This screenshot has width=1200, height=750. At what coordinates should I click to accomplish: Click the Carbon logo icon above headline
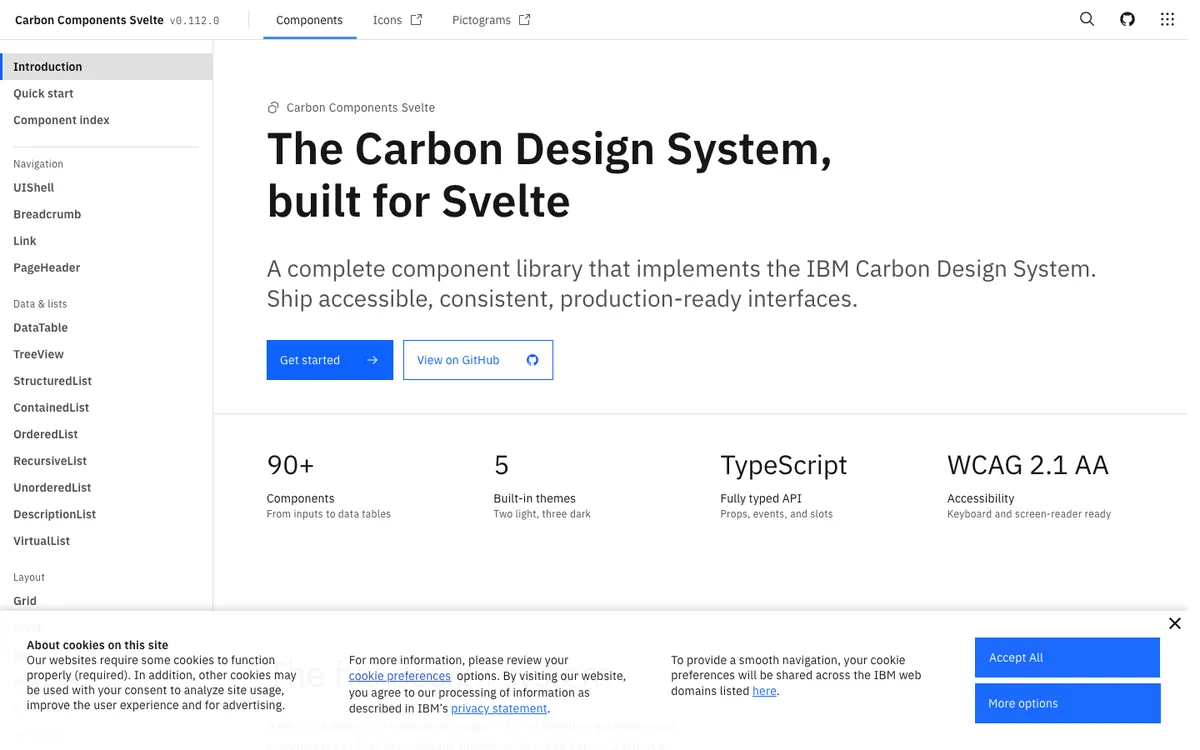click(x=273, y=108)
